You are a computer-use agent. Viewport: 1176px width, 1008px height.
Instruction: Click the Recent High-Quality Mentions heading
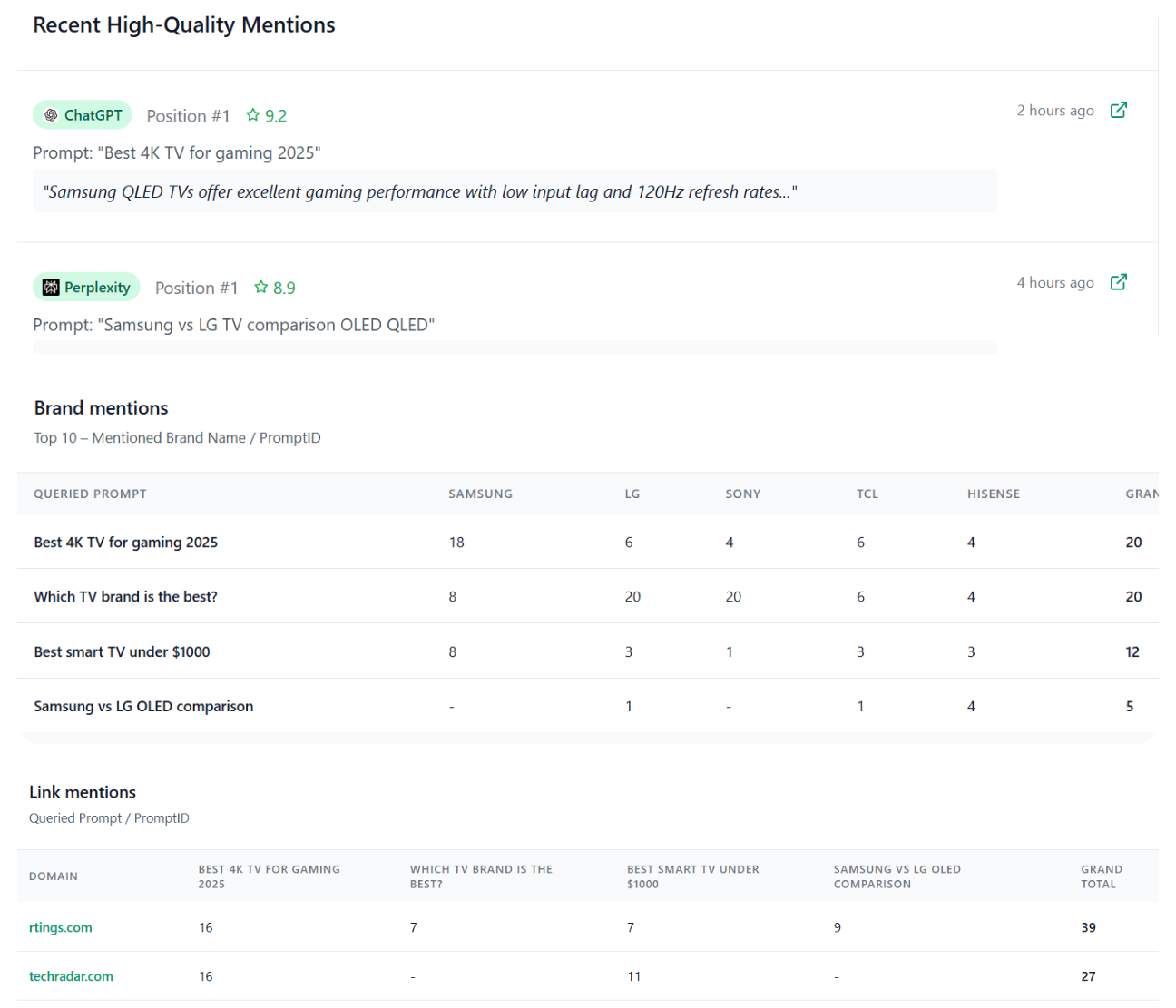coord(184,24)
